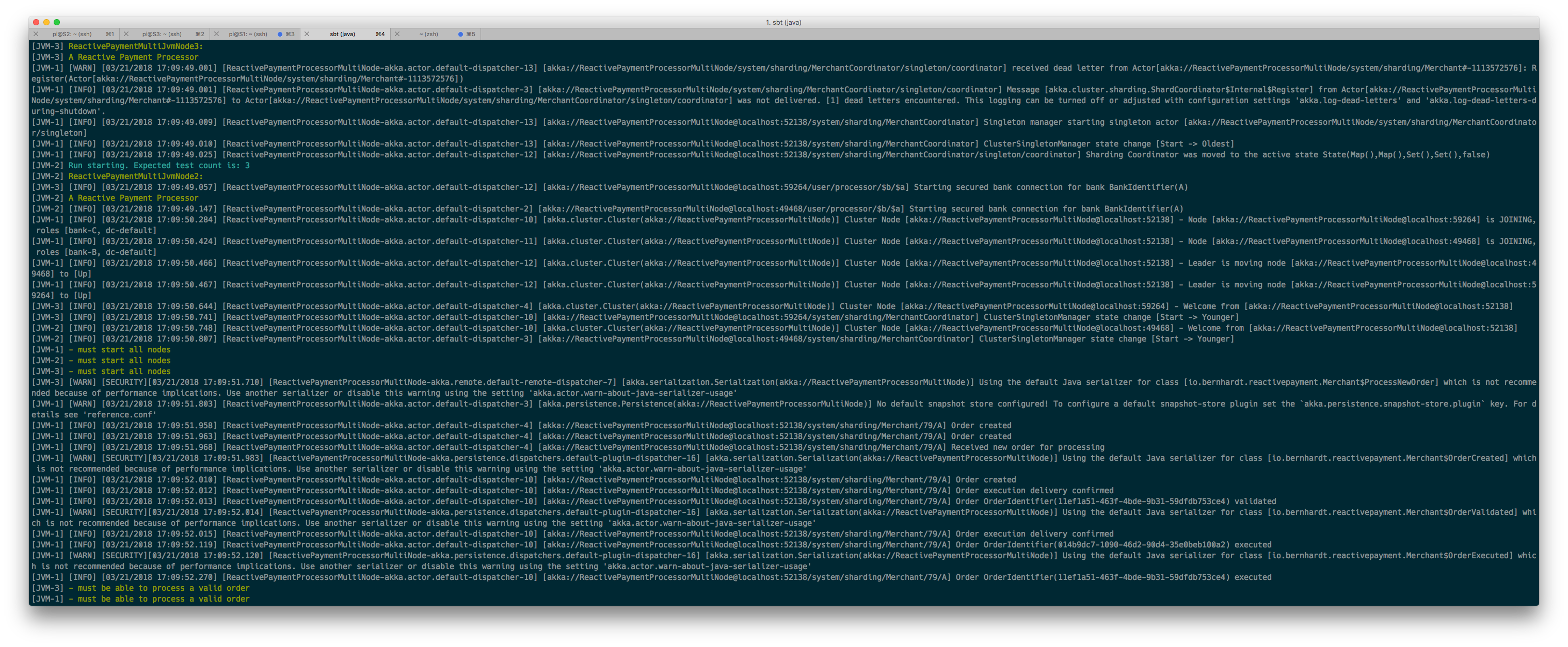
Task: Click JVM-3 'must be able to process' line
Action: (x=158, y=588)
